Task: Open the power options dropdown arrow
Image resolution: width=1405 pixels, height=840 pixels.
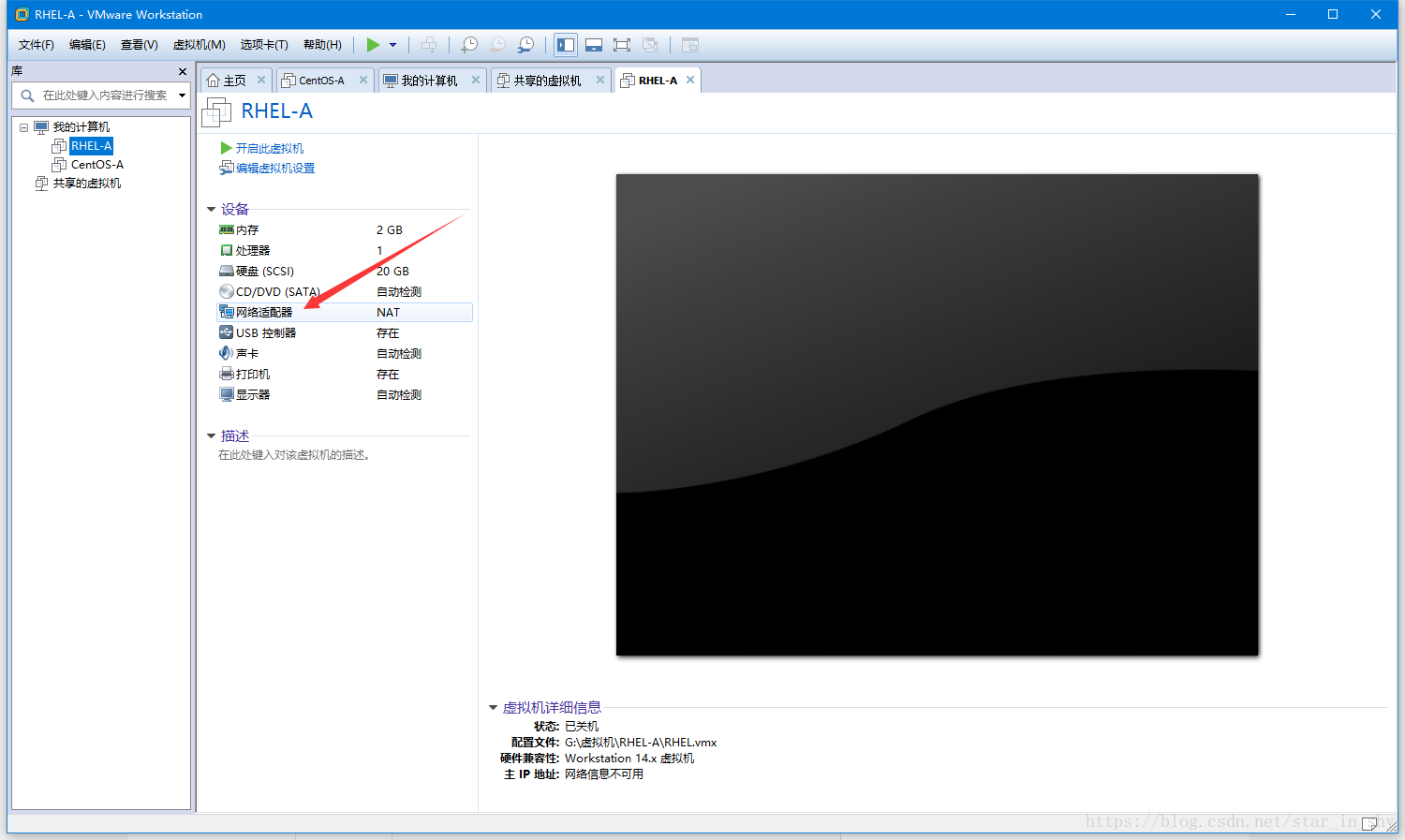Action: [x=393, y=45]
